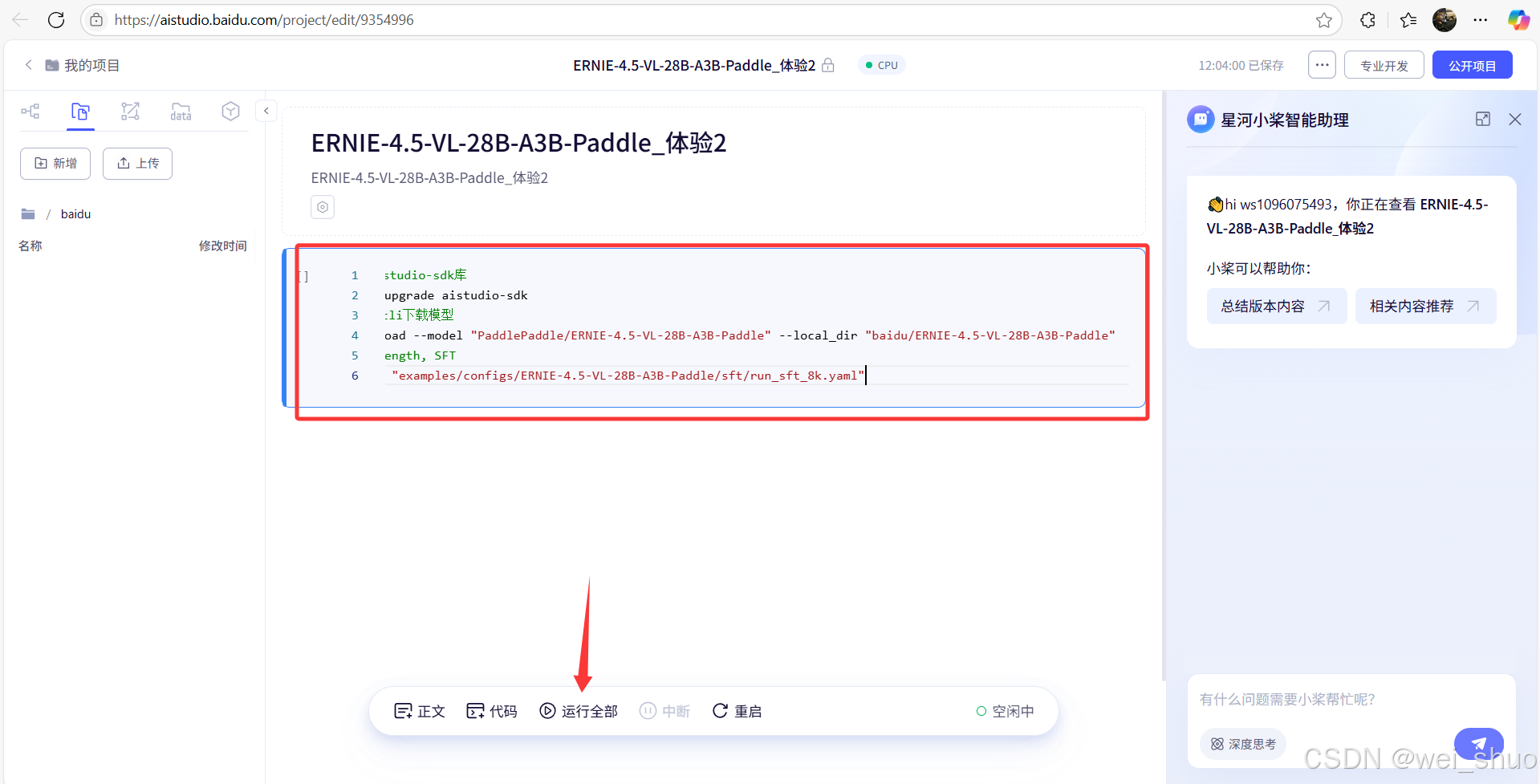
Task: Reload the page with the refresh icon
Action: point(56,20)
